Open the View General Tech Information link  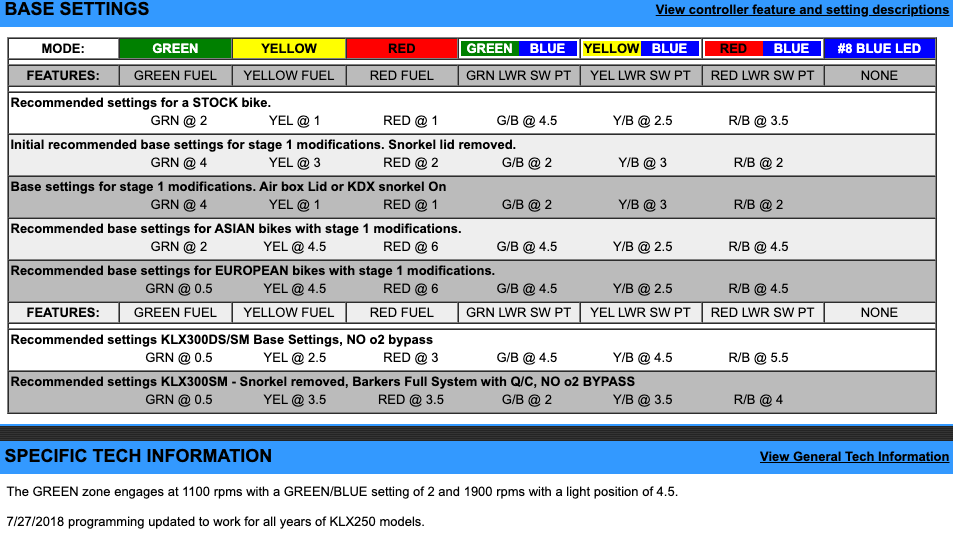coord(854,457)
